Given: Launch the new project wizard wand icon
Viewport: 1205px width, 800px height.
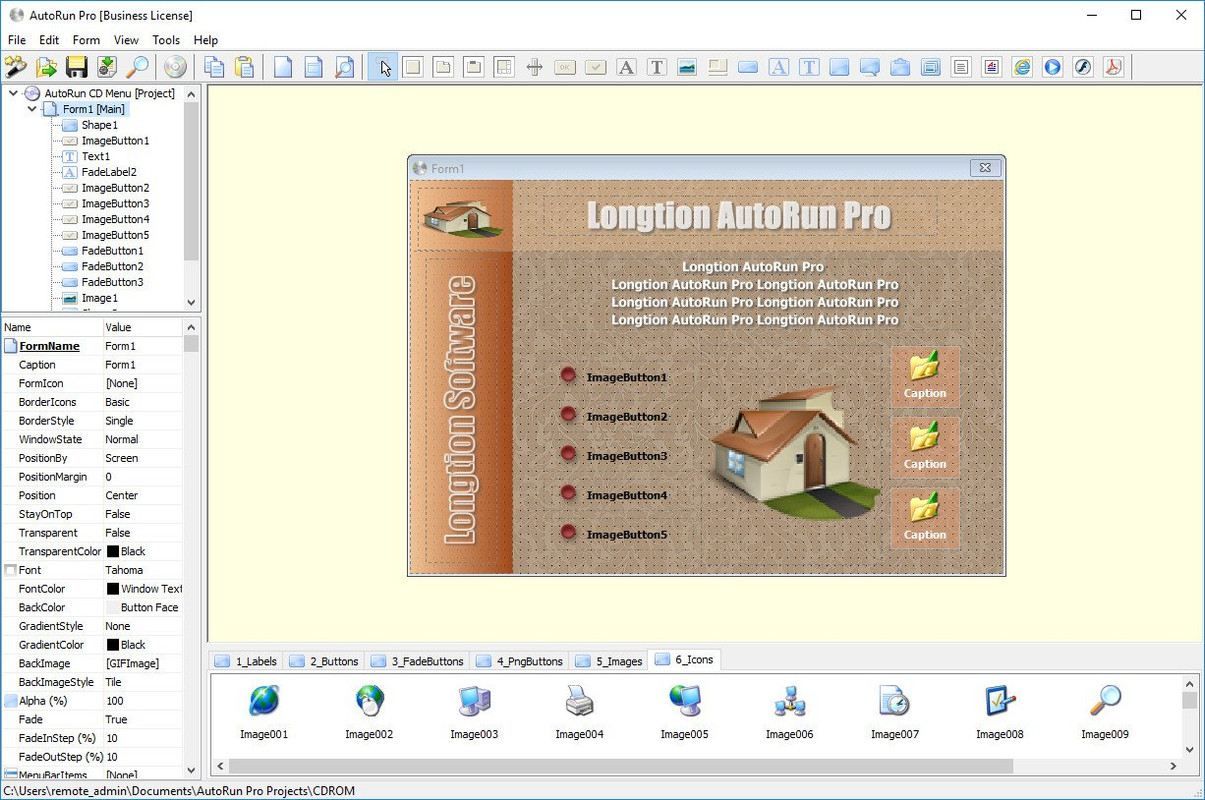Looking at the screenshot, I should tap(16, 67).
